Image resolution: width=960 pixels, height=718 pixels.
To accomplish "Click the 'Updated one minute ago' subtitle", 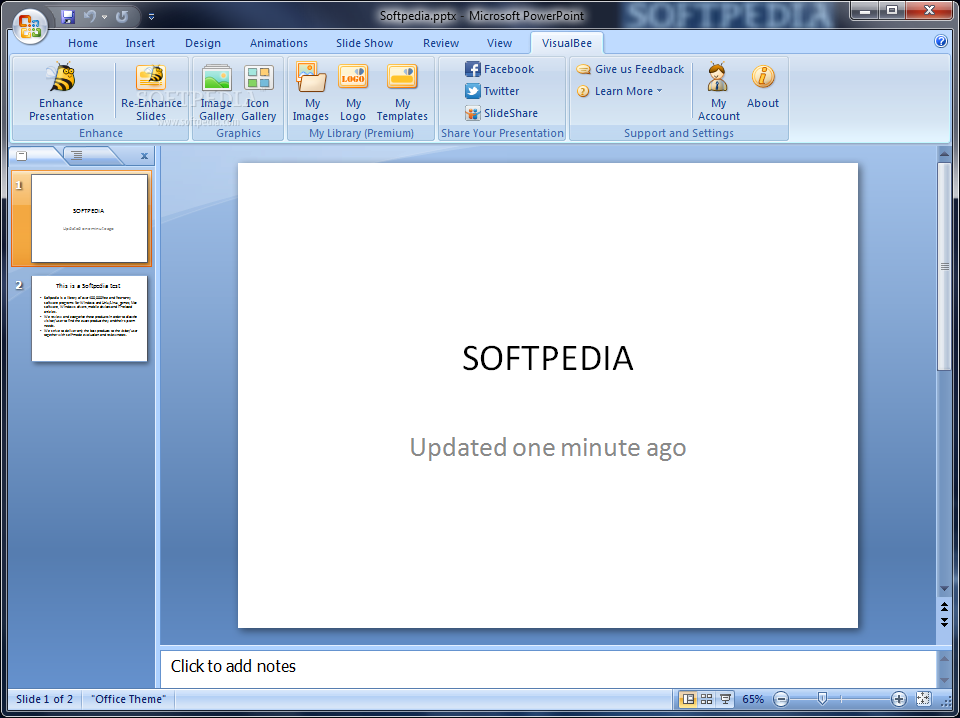I will point(547,447).
